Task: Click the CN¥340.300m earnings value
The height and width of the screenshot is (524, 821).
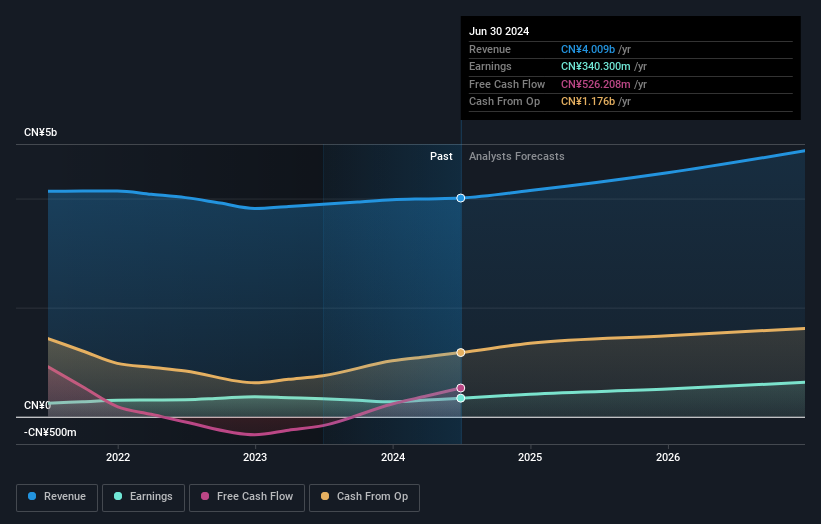Action: click(x=596, y=66)
